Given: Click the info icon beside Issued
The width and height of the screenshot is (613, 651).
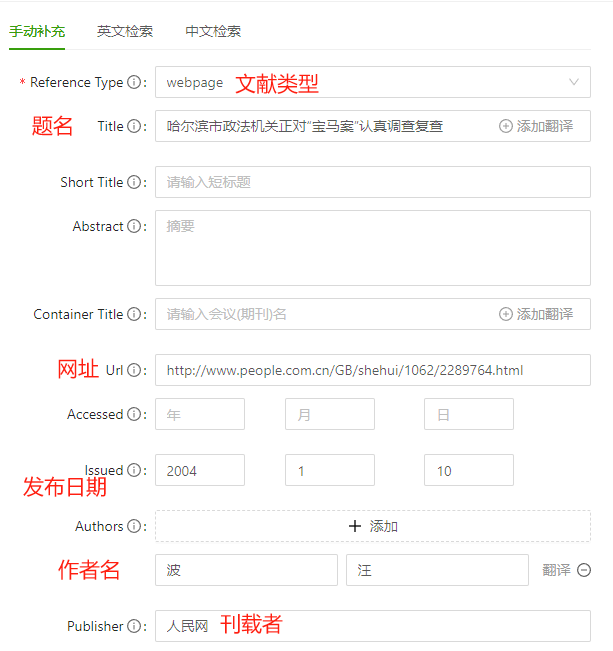Looking at the screenshot, I should 134,470.
